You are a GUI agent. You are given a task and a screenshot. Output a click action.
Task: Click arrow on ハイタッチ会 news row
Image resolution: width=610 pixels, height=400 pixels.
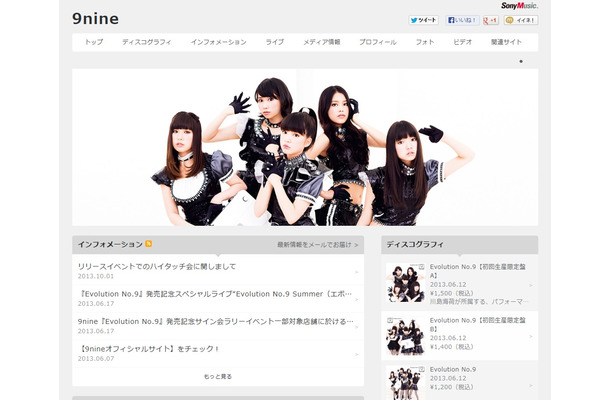(x=357, y=272)
